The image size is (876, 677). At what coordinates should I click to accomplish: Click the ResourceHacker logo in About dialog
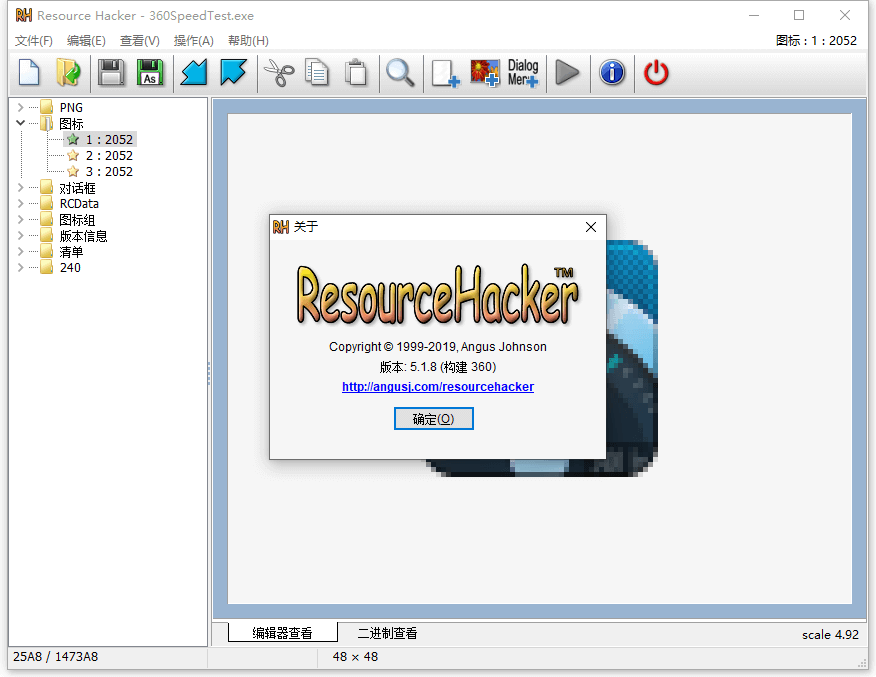pos(437,295)
